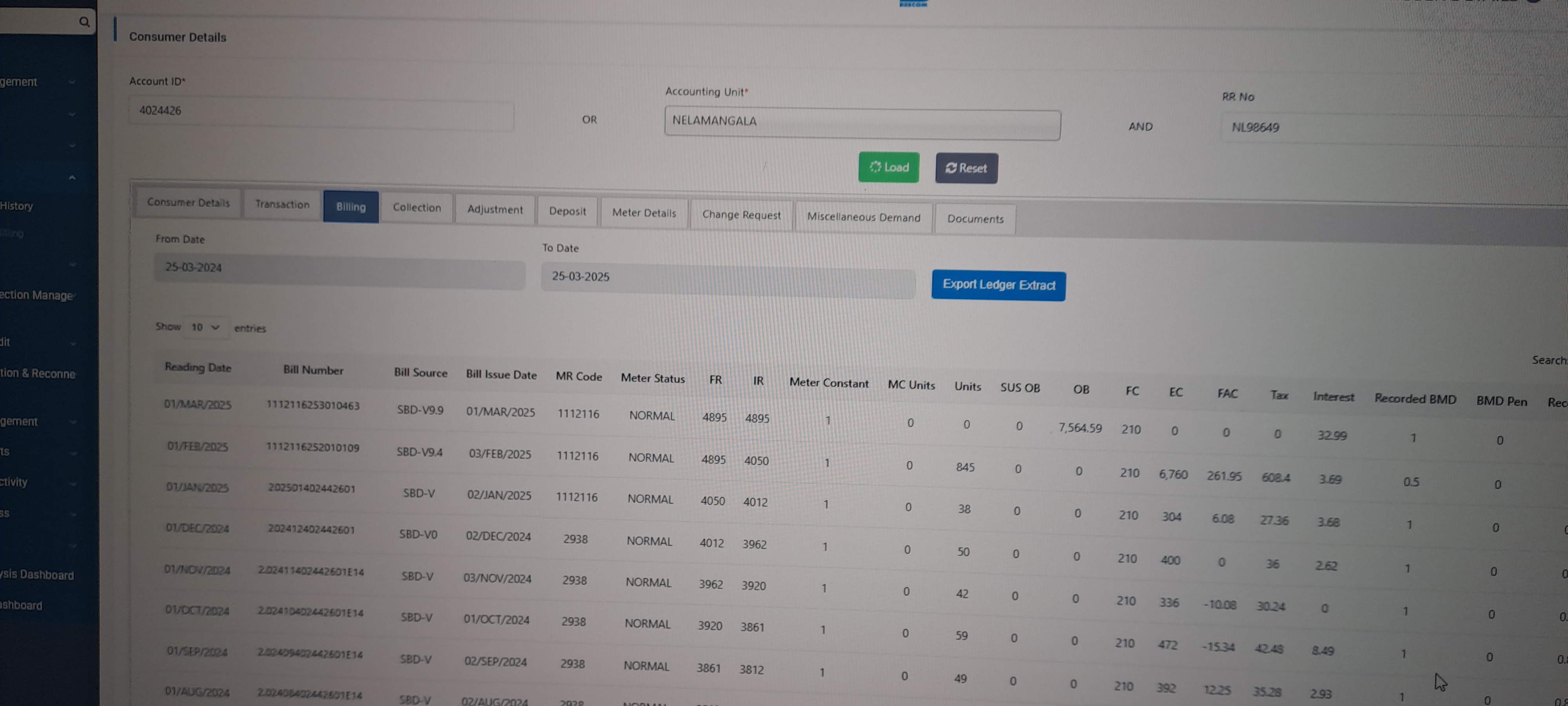Switch to the Documents tab
Screen dimensions: 1568x706
pos(975,219)
